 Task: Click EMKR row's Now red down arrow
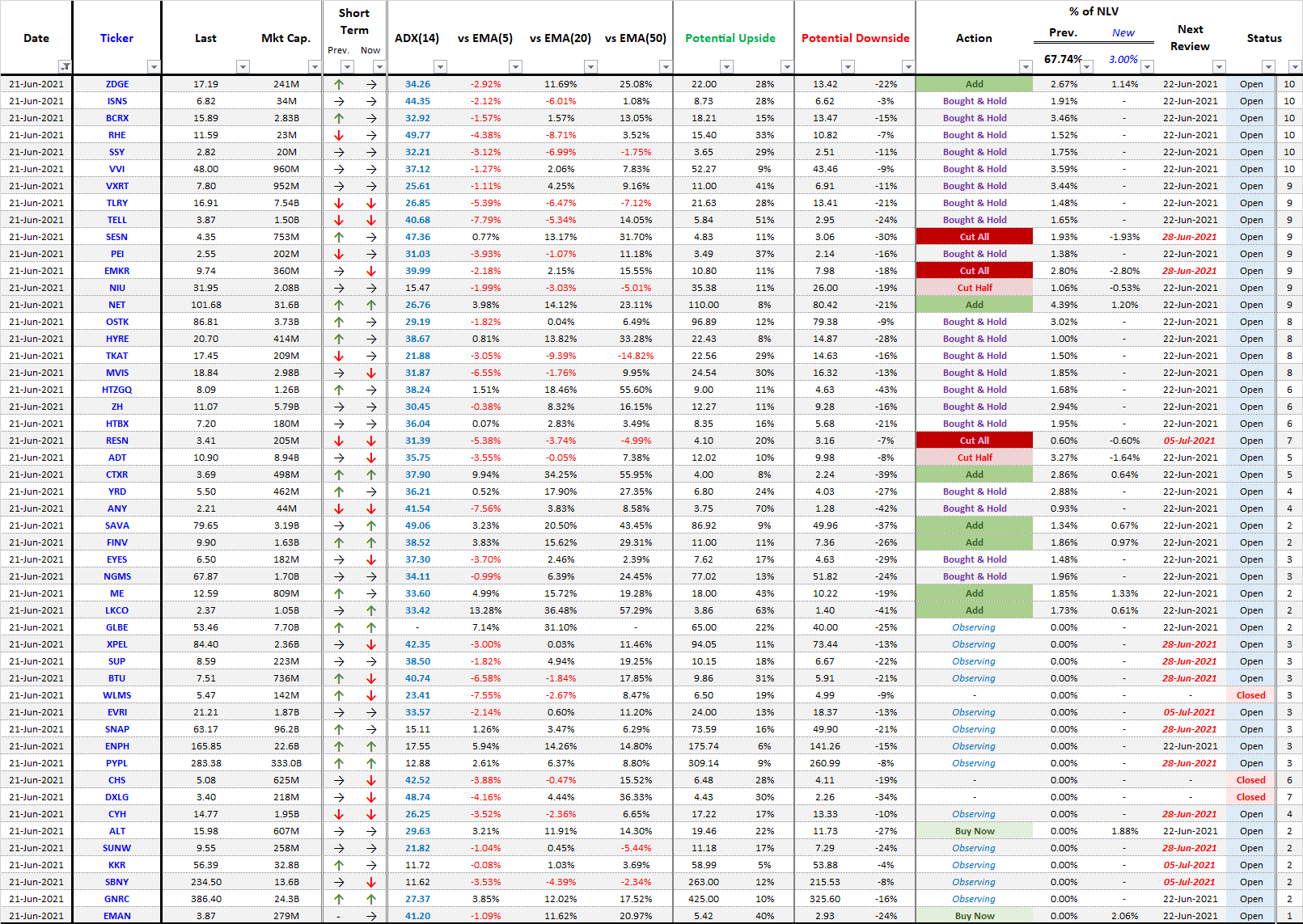click(x=371, y=271)
